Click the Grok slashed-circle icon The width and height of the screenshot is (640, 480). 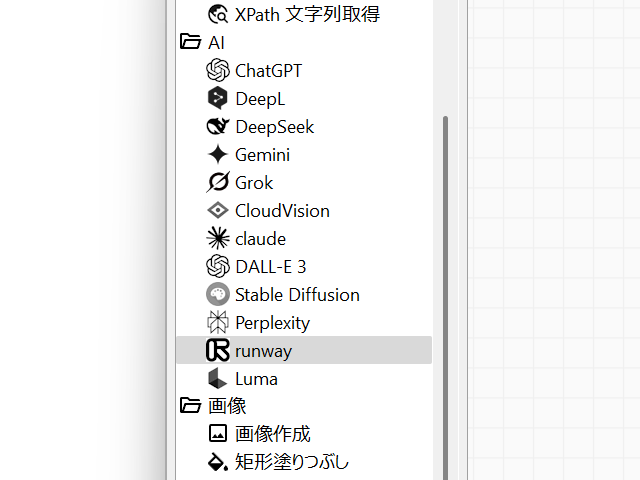(218, 182)
